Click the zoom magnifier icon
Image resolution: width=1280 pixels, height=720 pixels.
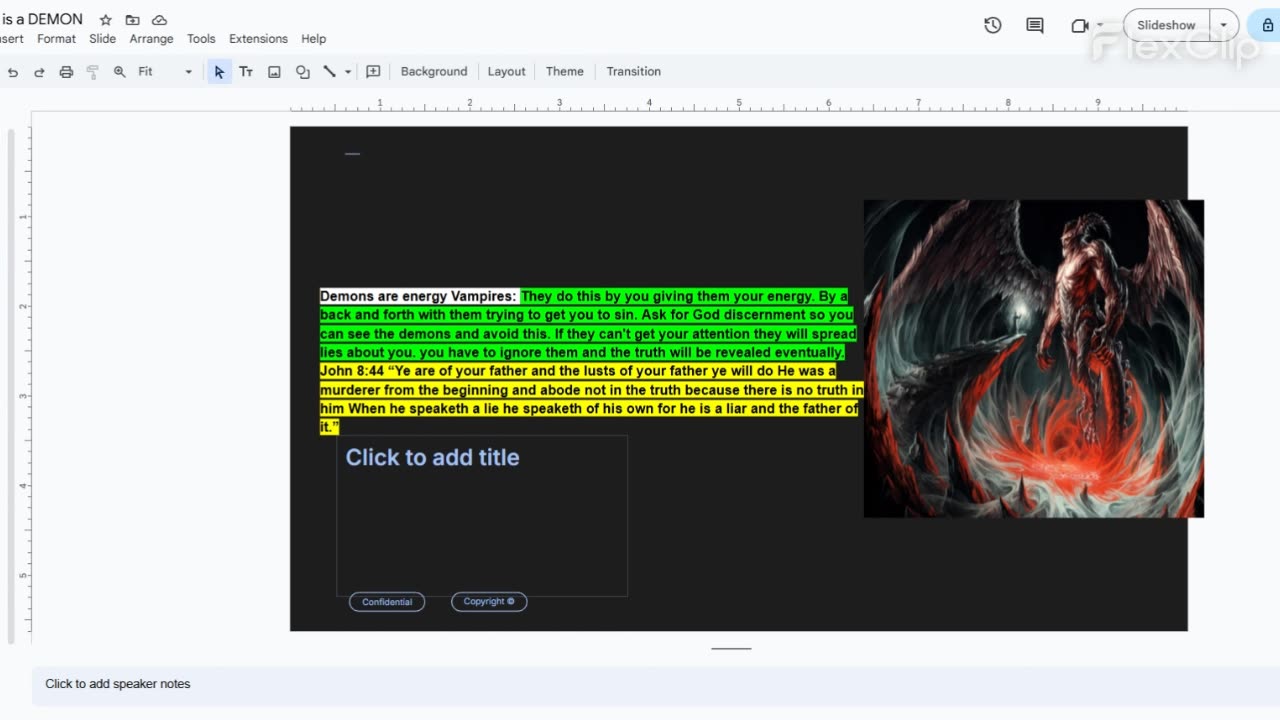click(120, 72)
